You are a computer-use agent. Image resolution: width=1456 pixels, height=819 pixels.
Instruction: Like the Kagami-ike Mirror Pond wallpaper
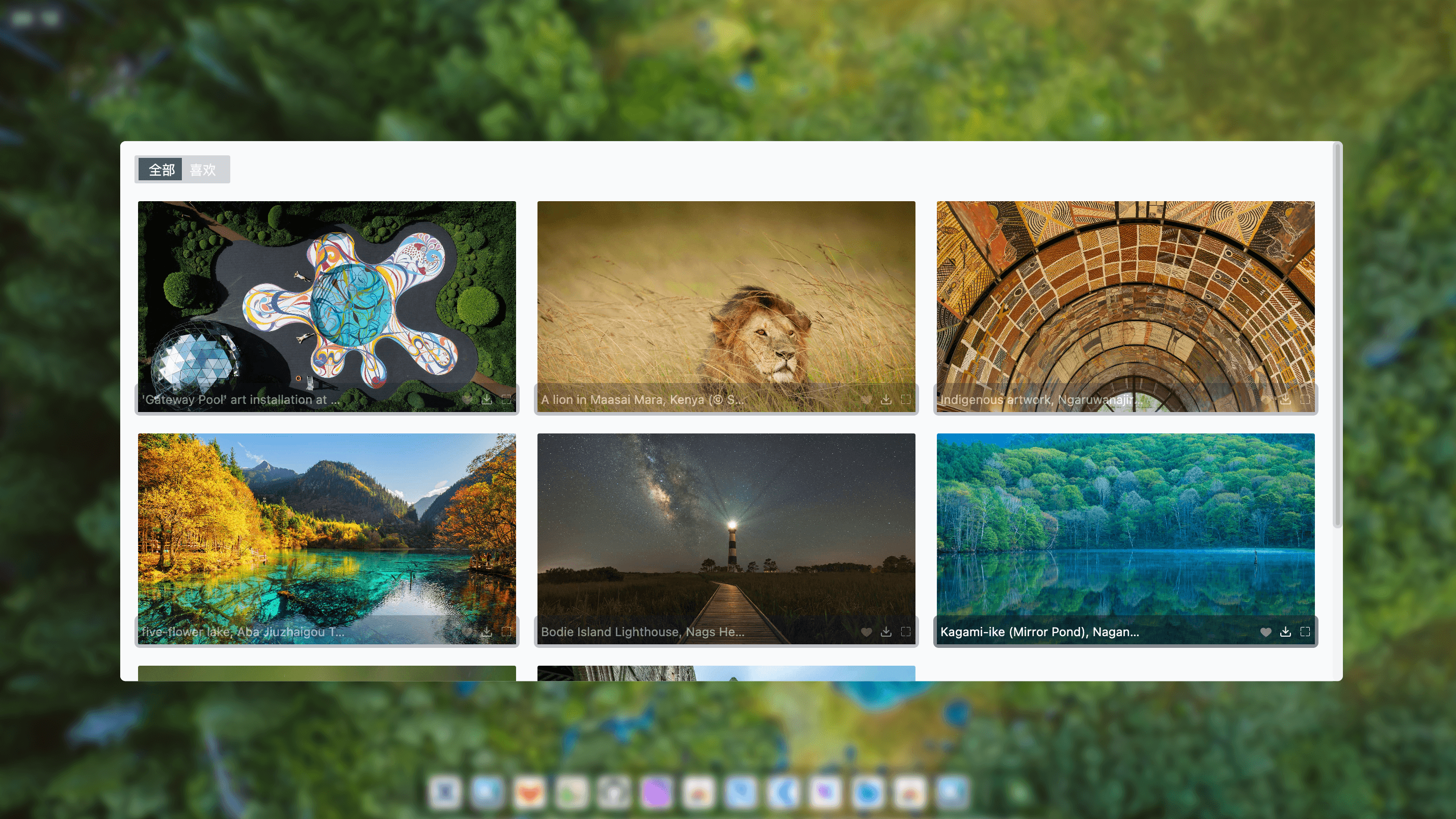click(1265, 632)
